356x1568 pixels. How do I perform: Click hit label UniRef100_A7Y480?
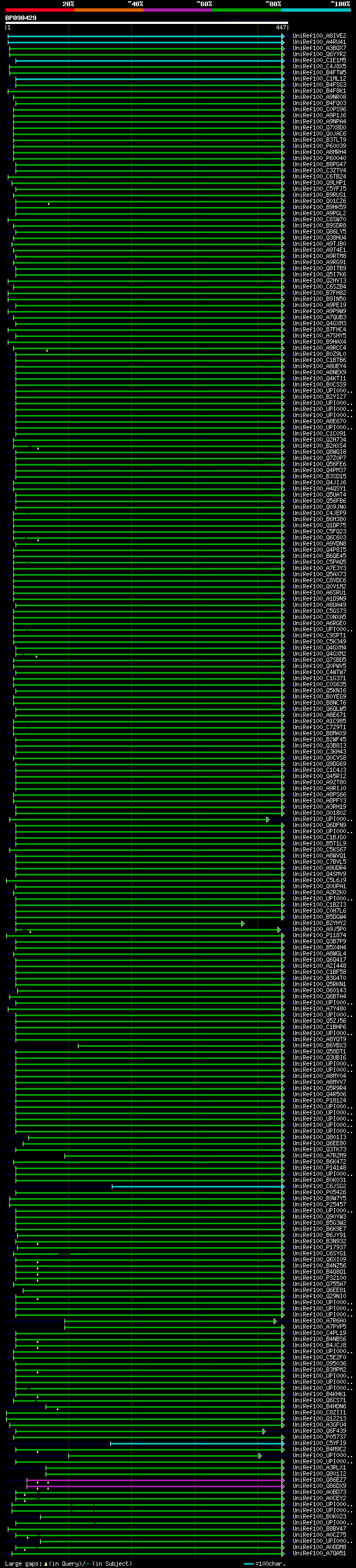click(319, 1008)
